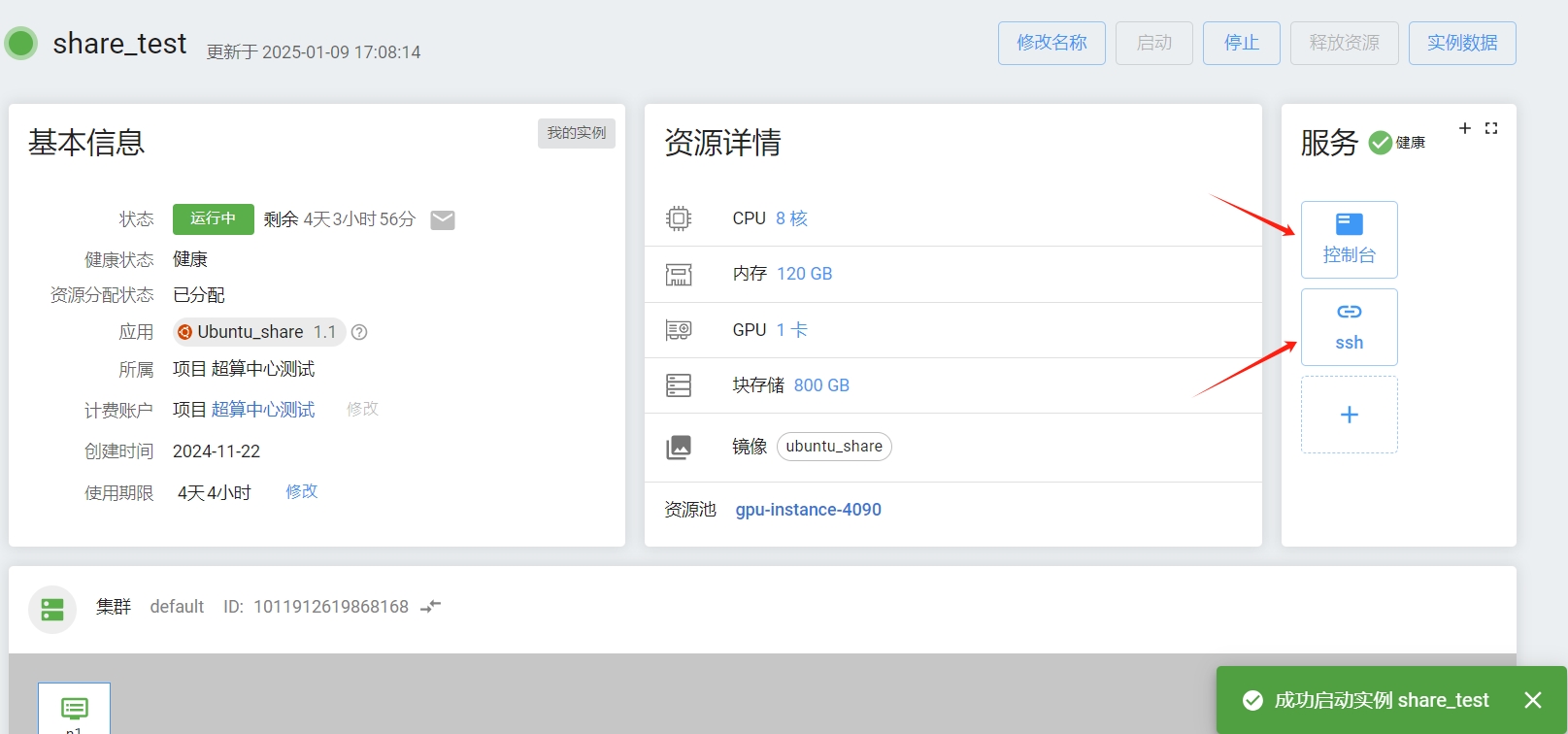
Task: Click the cluster ID 1011912619868168
Action: (x=331, y=607)
